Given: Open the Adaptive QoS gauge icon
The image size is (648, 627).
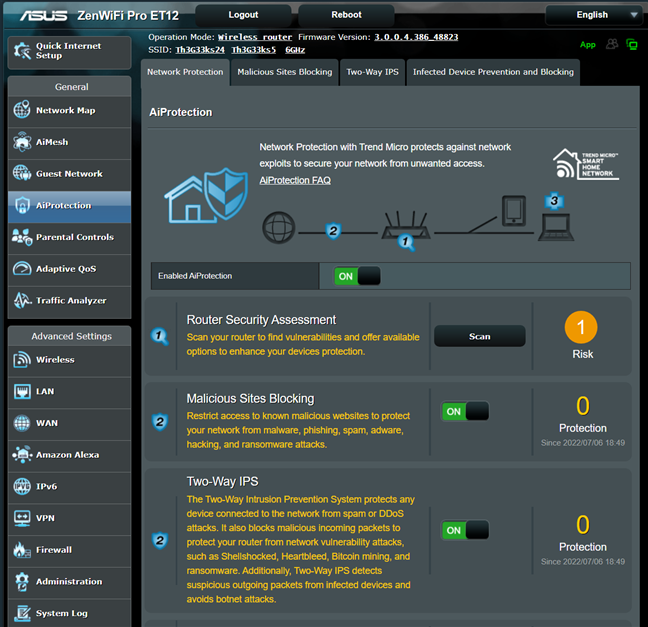Looking at the screenshot, I should (22, 269).
